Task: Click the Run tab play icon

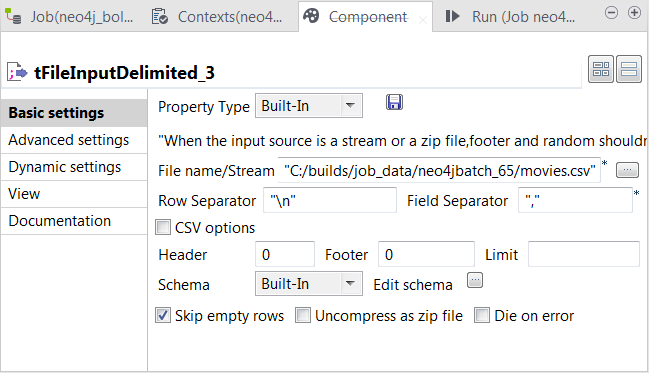Action: click(452, 17)
